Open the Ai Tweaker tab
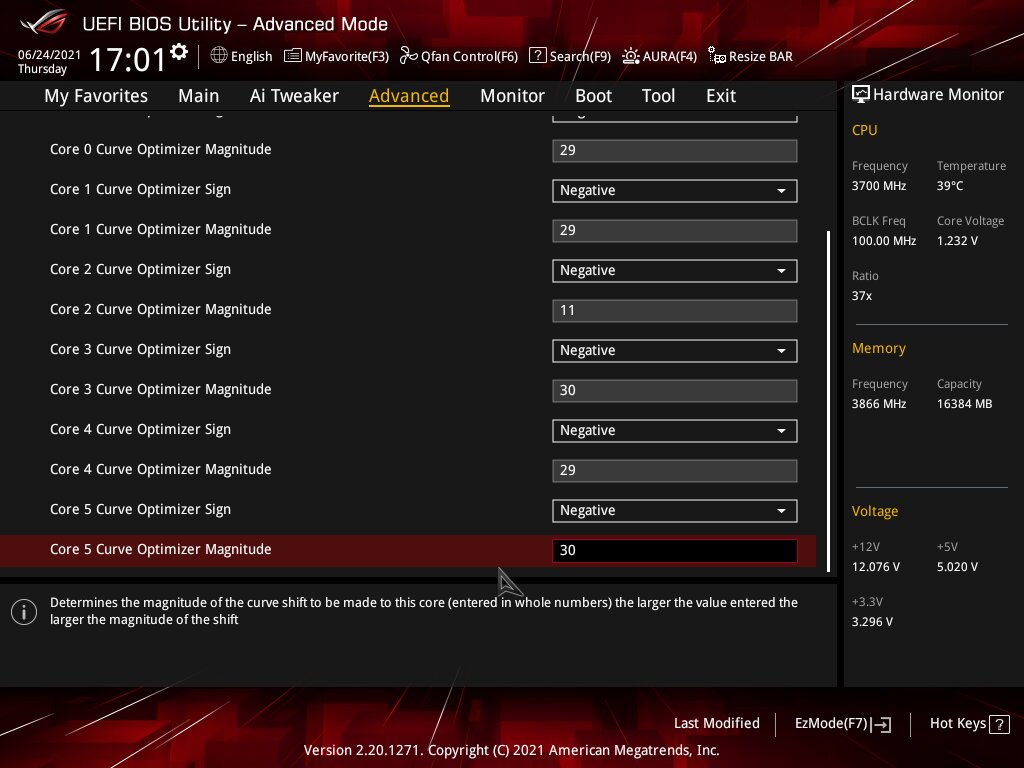The height and width of the screenshot is (768, 1024). pos(294,96)
